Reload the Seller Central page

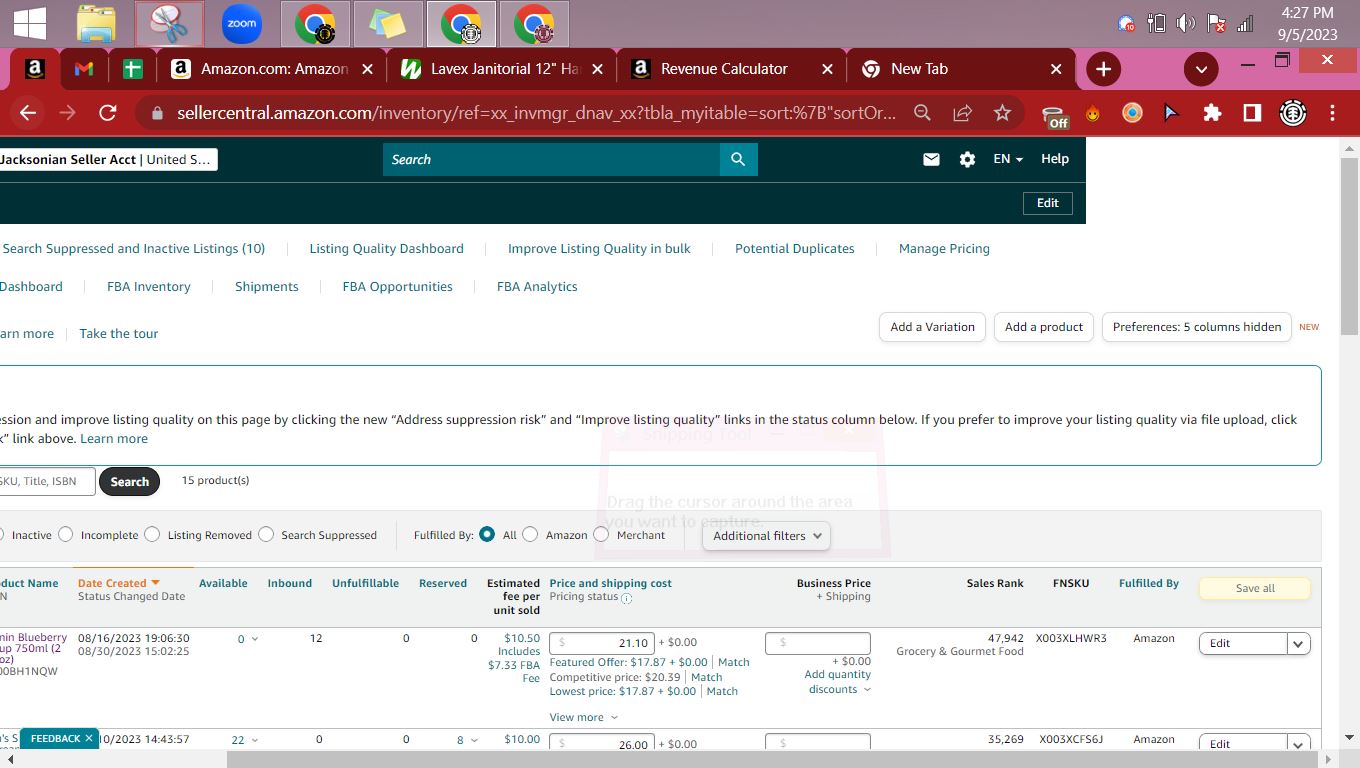[x=108, y=113]
